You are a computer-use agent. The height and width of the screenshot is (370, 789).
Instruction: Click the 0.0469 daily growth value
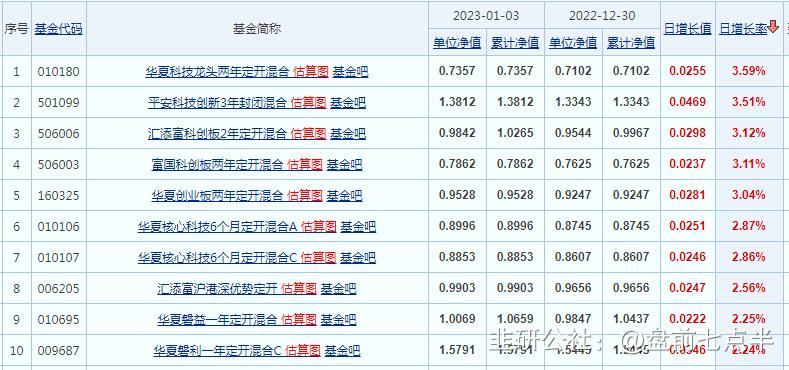click(687, 102)
